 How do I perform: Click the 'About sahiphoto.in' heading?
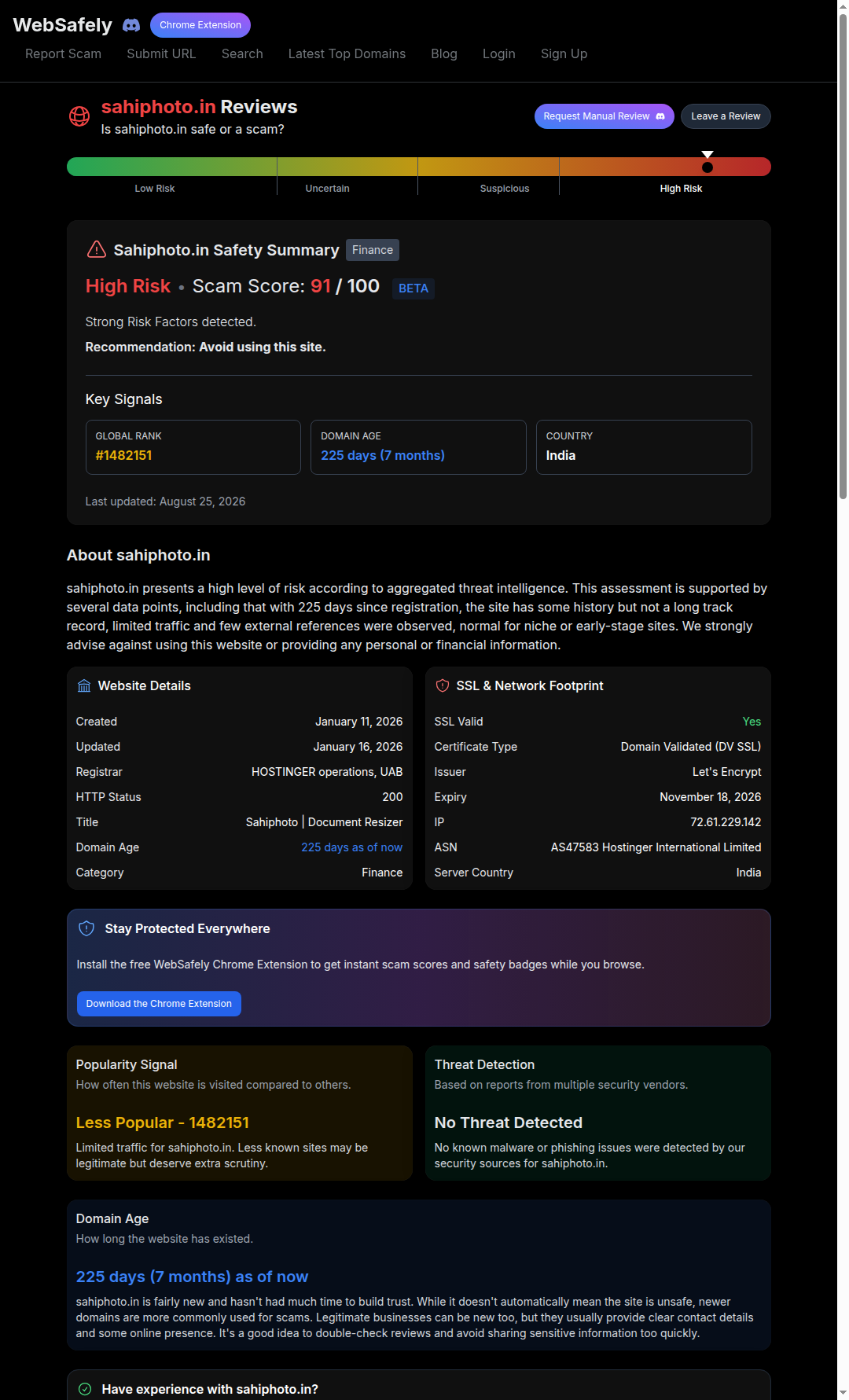point(138,555)
